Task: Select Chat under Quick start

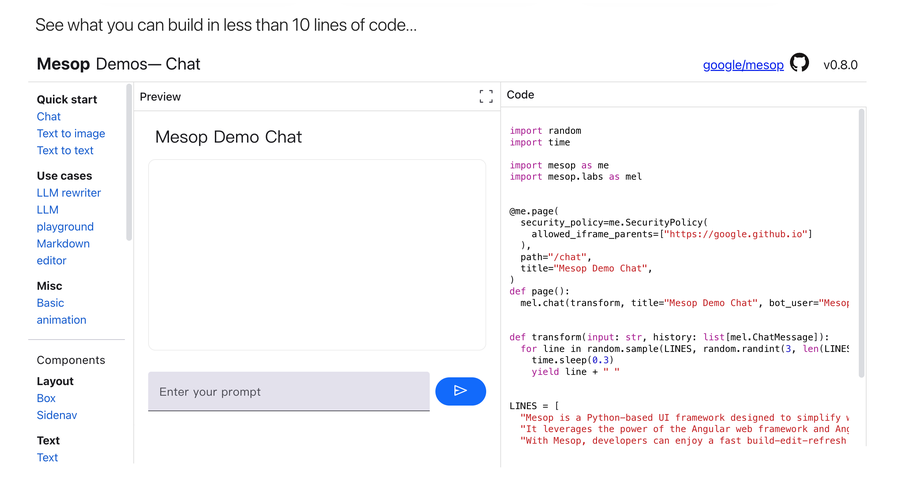Action: pyautogui.click(x=49, y=116)
